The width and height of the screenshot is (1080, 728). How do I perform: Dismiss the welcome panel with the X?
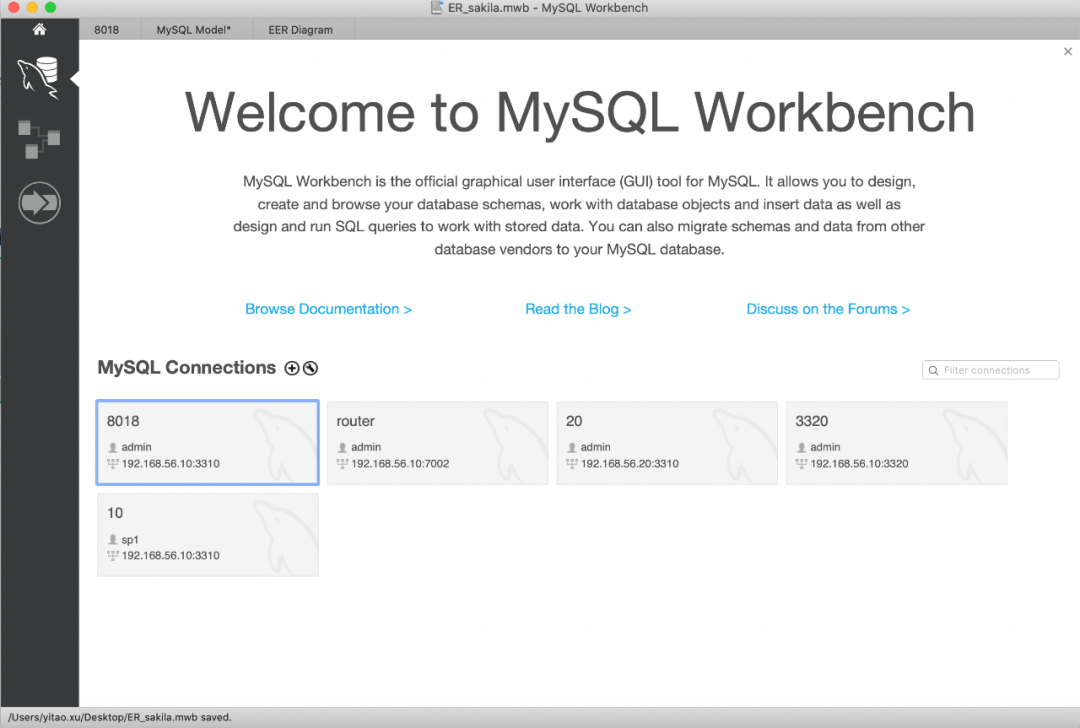pyautogui.click(x=1067, y=51)
